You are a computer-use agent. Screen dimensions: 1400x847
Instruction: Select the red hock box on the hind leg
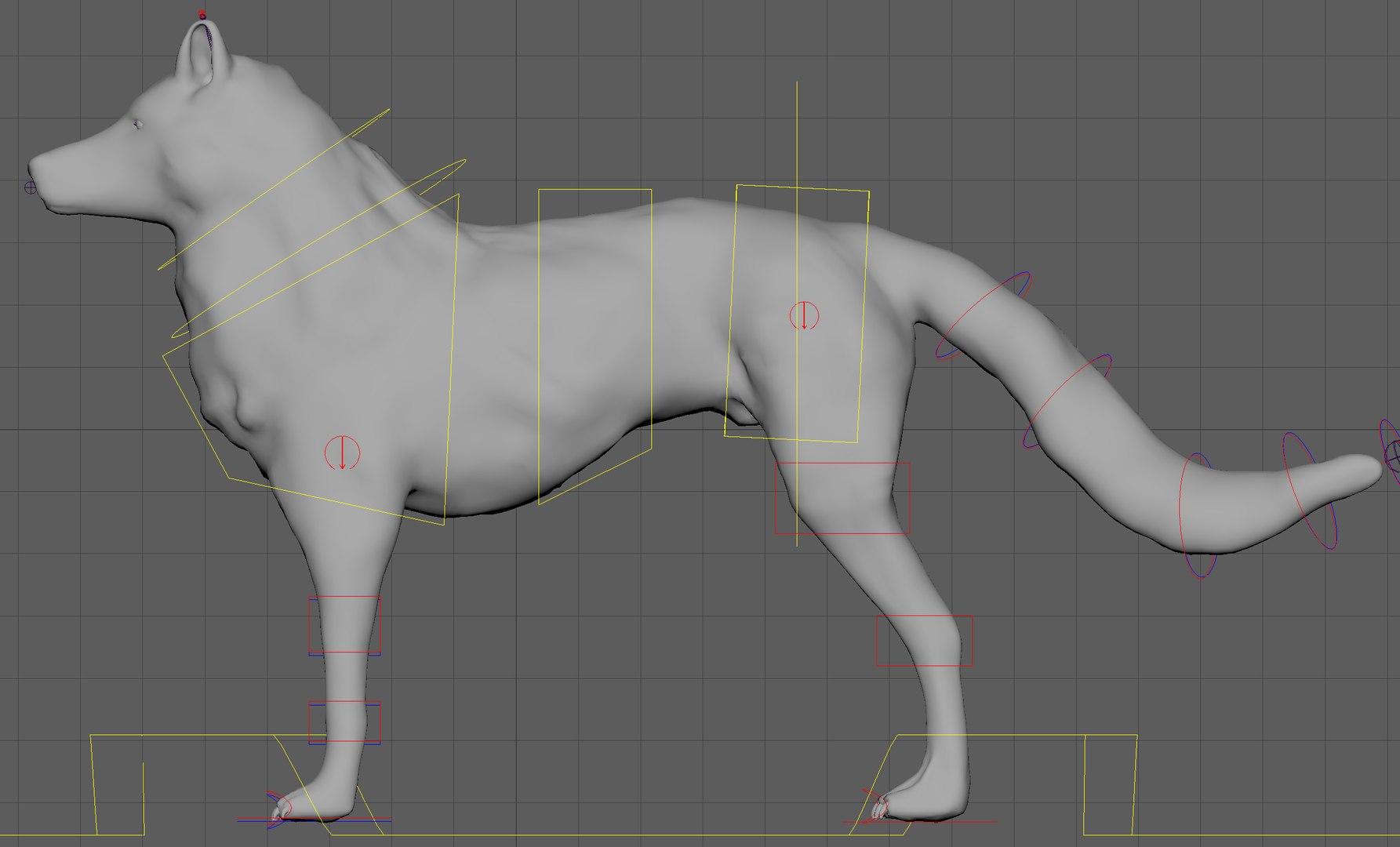[x=924, y=641]
